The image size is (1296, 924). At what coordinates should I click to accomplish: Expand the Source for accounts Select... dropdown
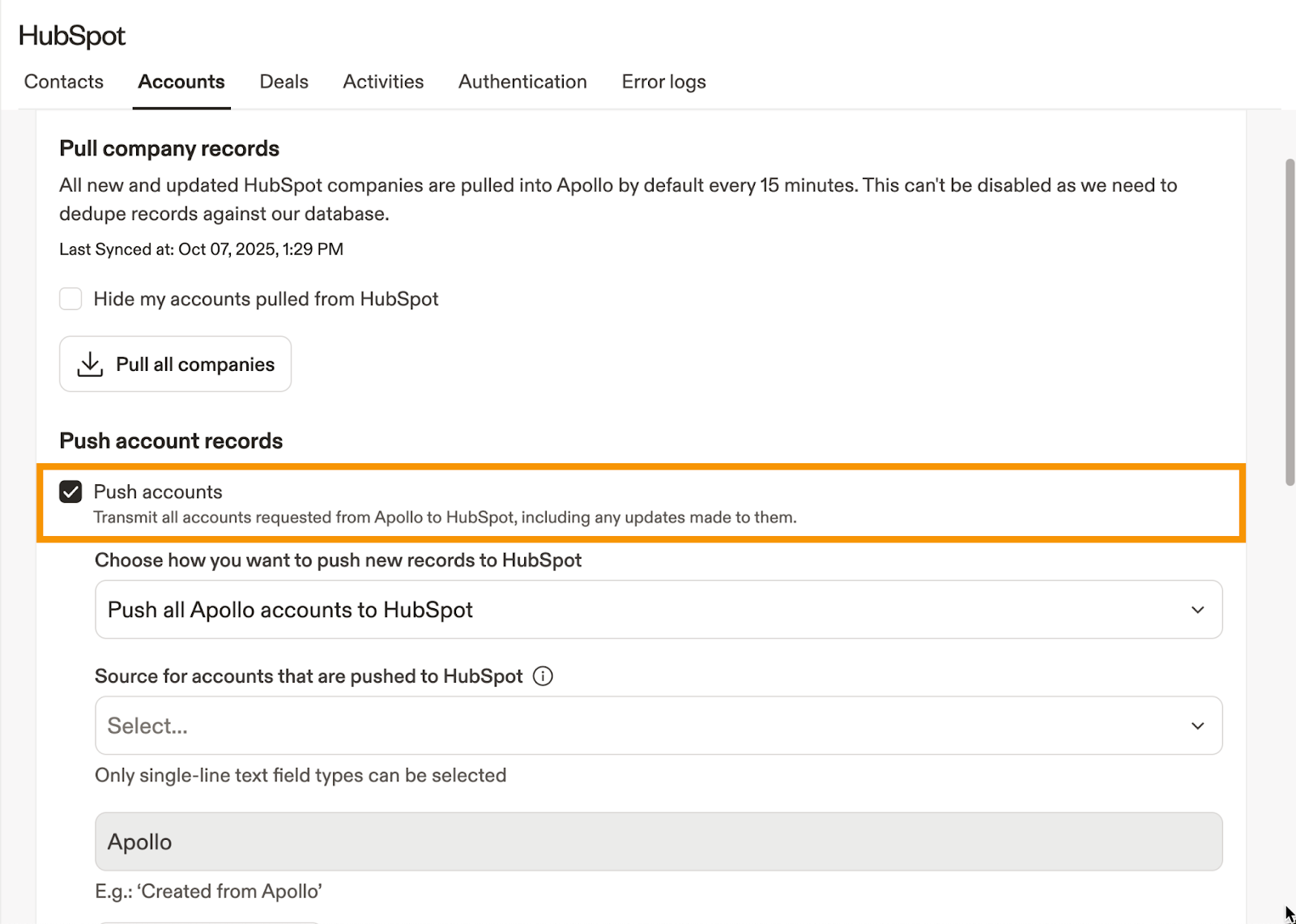coord(648,726)
